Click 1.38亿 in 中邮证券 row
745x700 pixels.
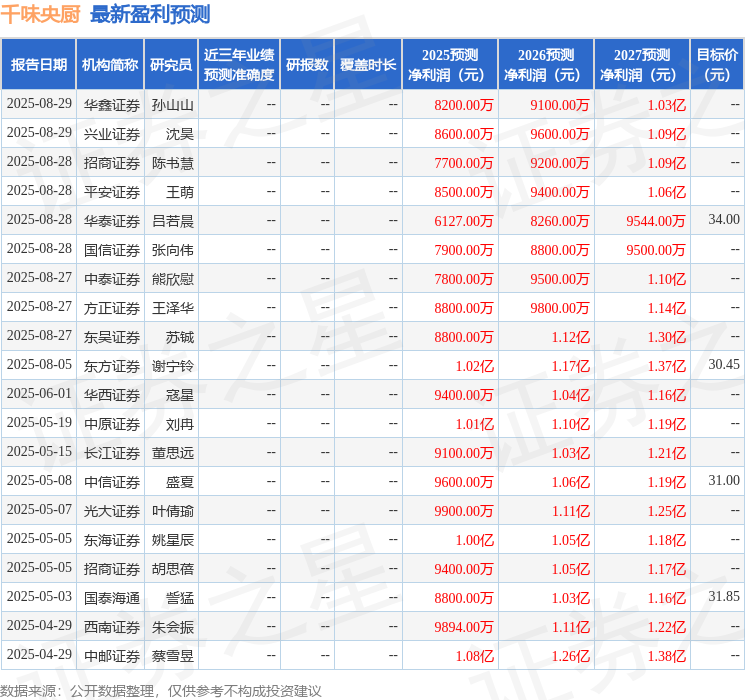(x=667, y=656)
